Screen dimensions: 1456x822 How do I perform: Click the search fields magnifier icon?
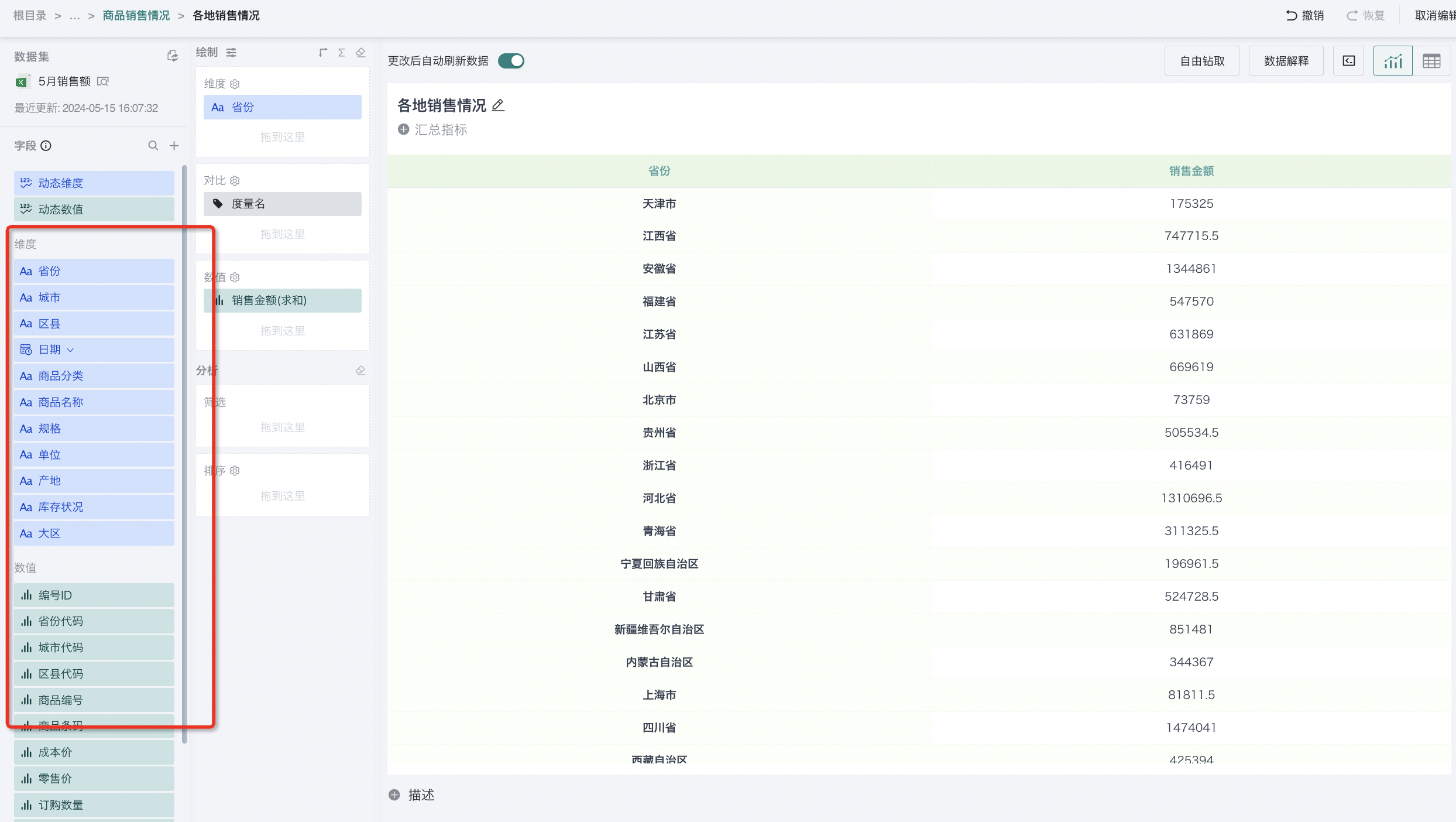click(153, 146)
